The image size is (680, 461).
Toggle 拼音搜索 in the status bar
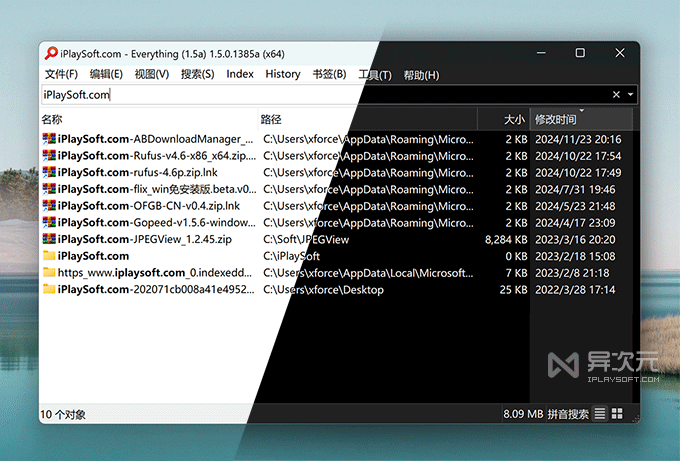tap(569, 413)
